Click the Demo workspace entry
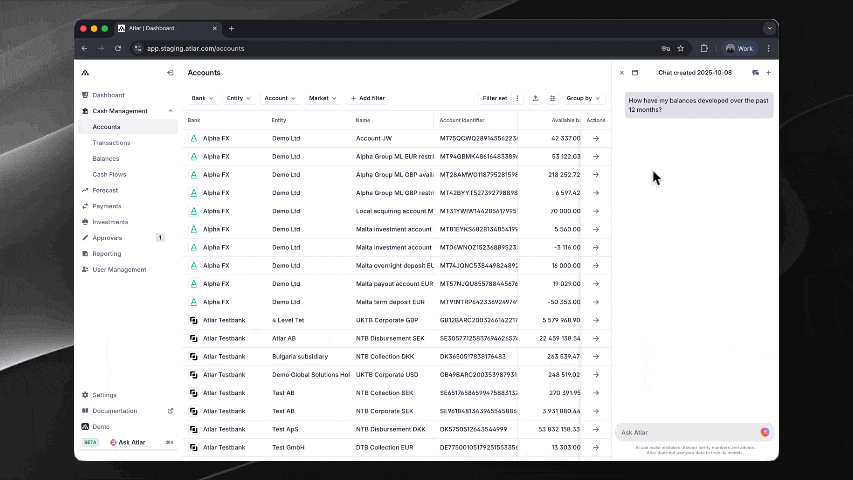 click(x=101, y=427)
